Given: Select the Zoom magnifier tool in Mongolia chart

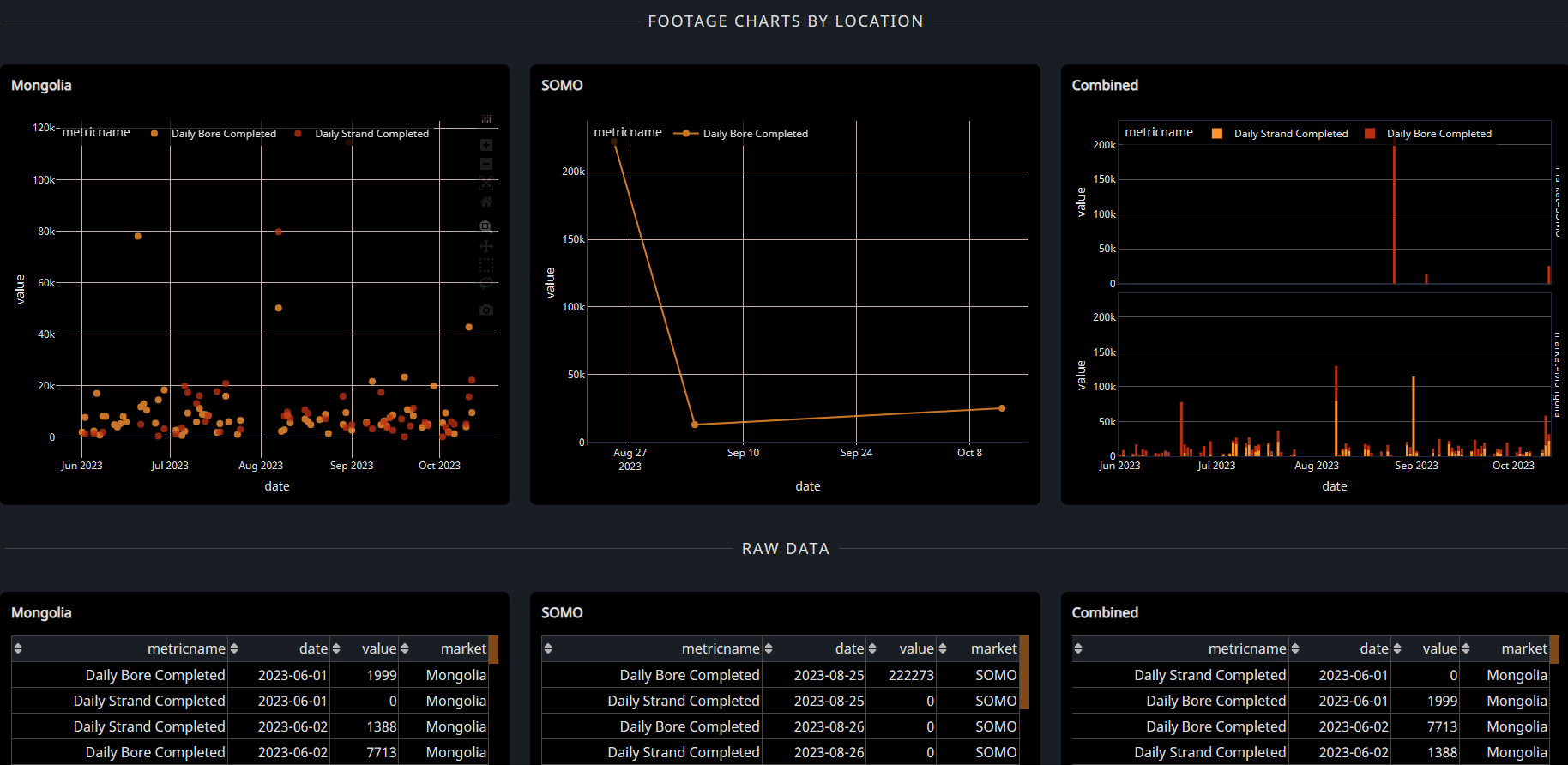Looking at the screenshot, I should click(486, 227).
